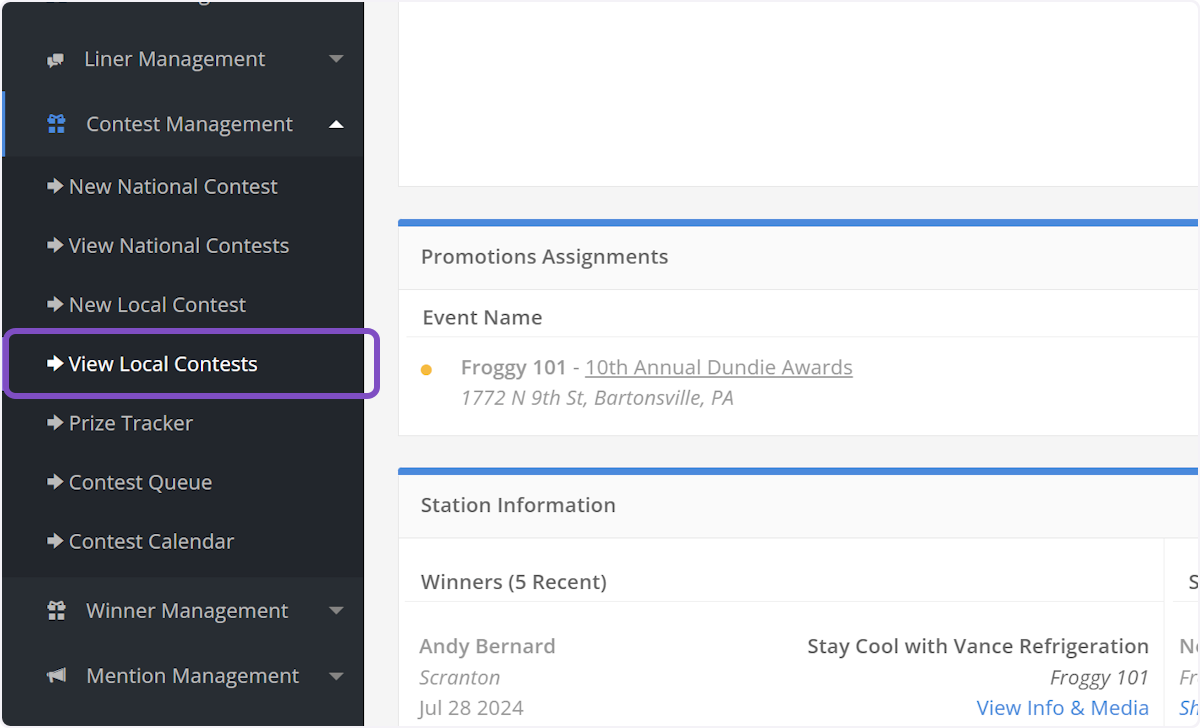Collapse the Contest Management section arrow
Viewport: 1200px width, 728px height.
click(x=336, y=124)
